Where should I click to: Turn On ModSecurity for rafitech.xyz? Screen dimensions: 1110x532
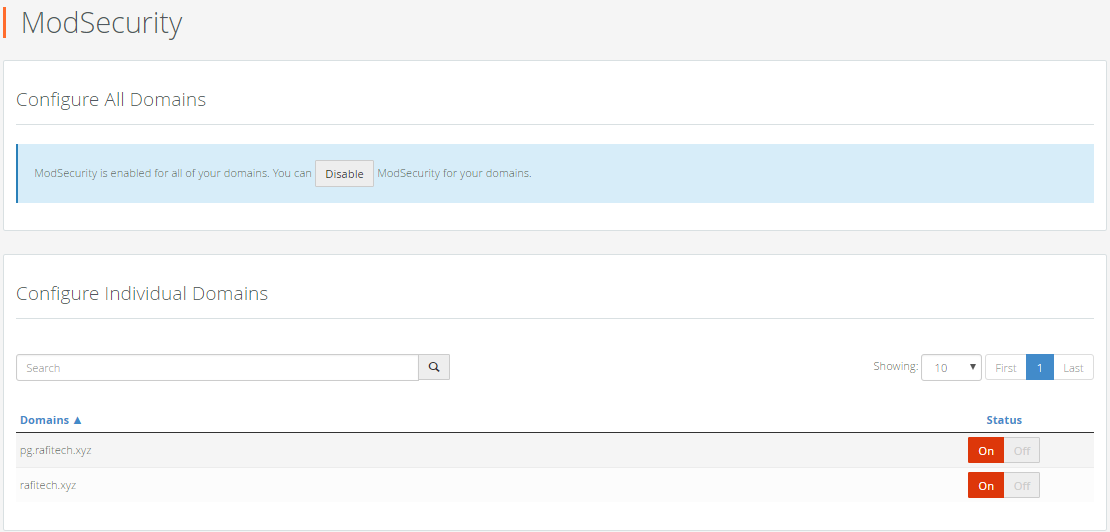(985, 485)
